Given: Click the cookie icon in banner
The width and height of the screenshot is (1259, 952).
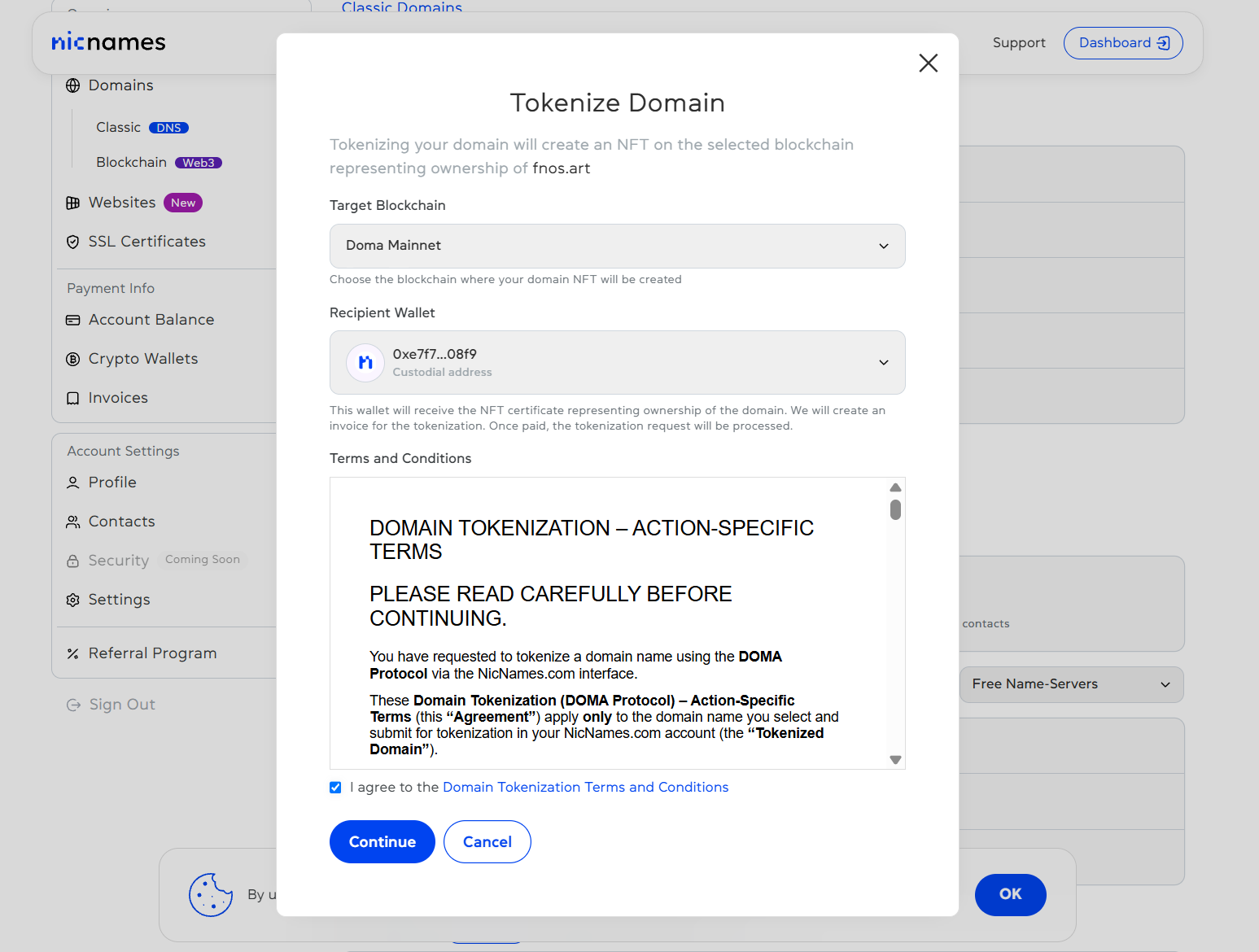Looking at the screenshot, I should click(x=211, y=895).
